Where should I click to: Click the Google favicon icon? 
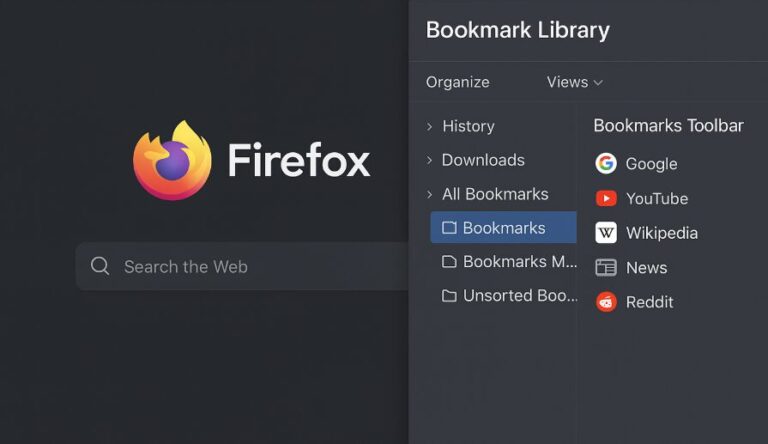606,163
